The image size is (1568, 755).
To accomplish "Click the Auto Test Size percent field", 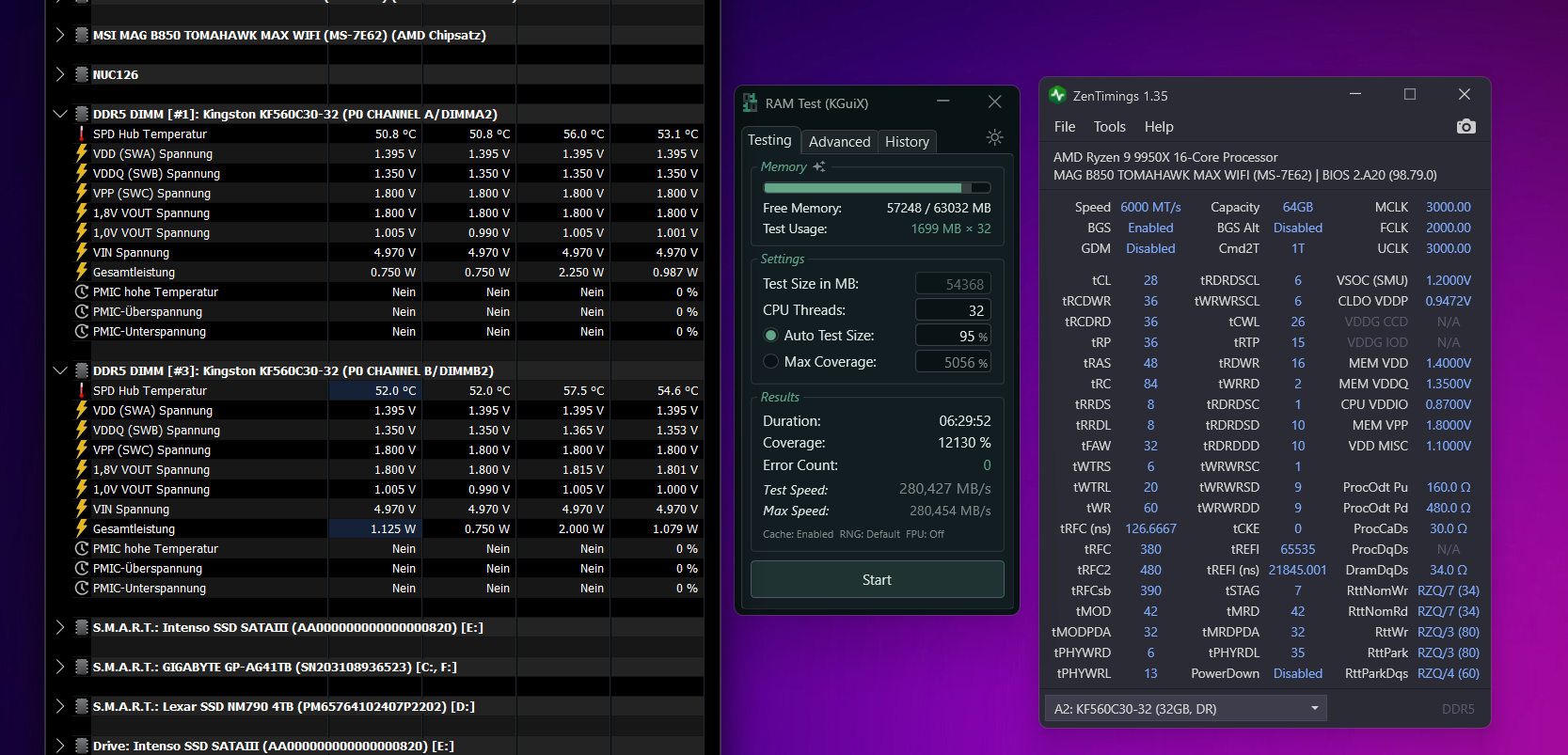I will tap(953, 336).
